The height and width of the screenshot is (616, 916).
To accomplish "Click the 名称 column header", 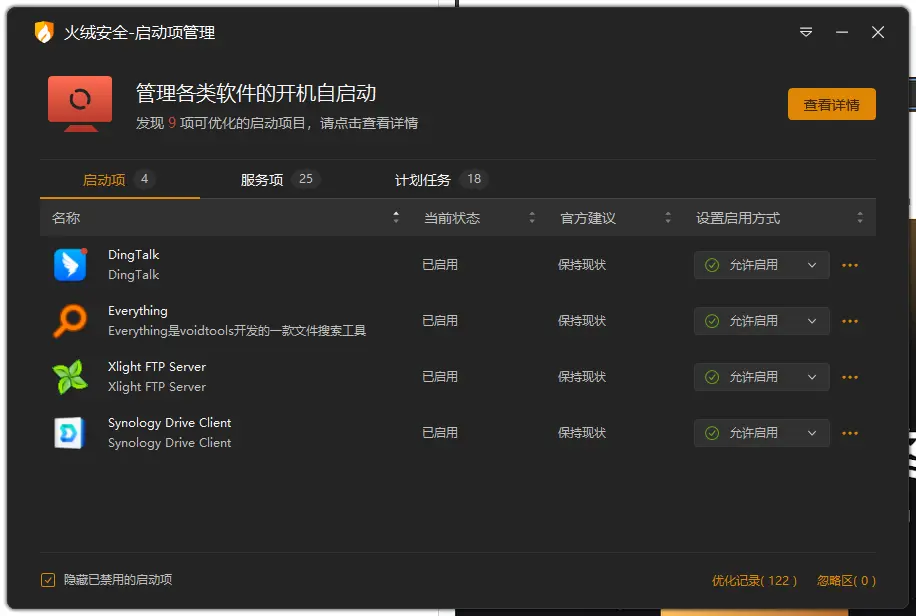I will 66,218.
